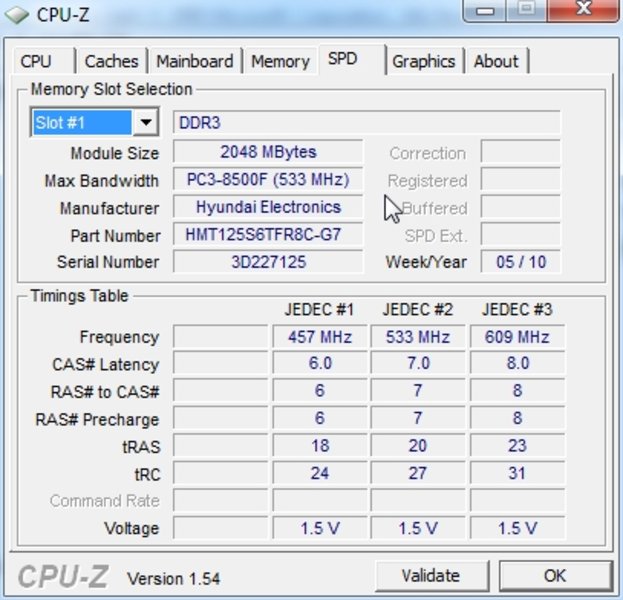Select the Memory tab
623x600 pixels.
280,61
